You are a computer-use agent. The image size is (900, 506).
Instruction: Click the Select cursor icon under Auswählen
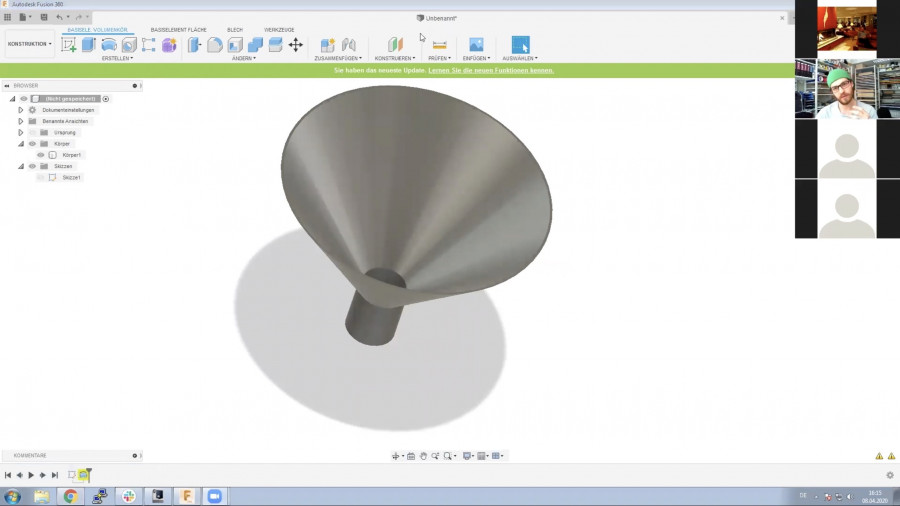(x=520, y=45)
